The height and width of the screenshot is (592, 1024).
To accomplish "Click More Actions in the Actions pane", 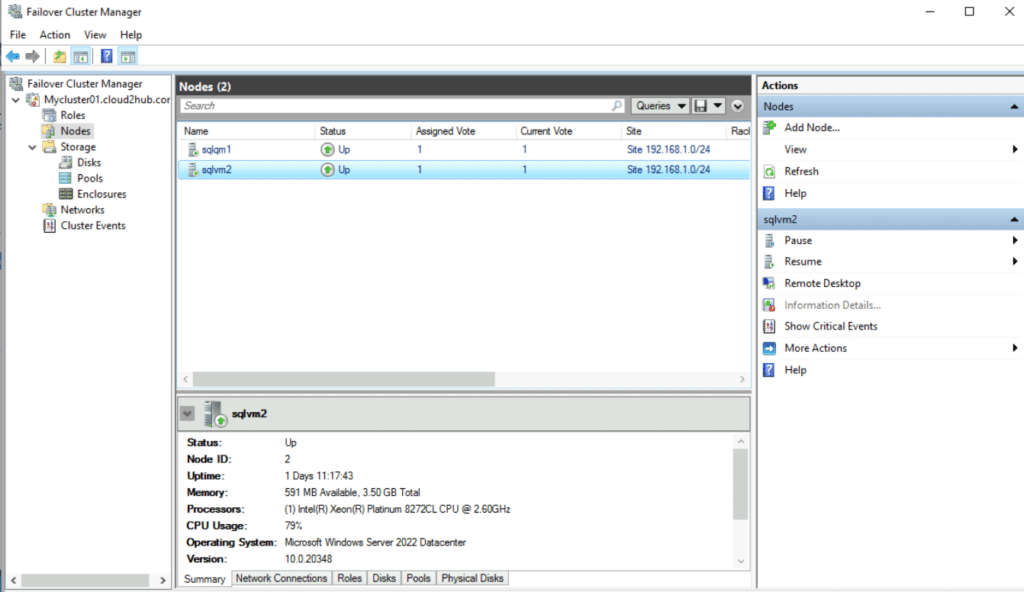I will tap(815, 348).
